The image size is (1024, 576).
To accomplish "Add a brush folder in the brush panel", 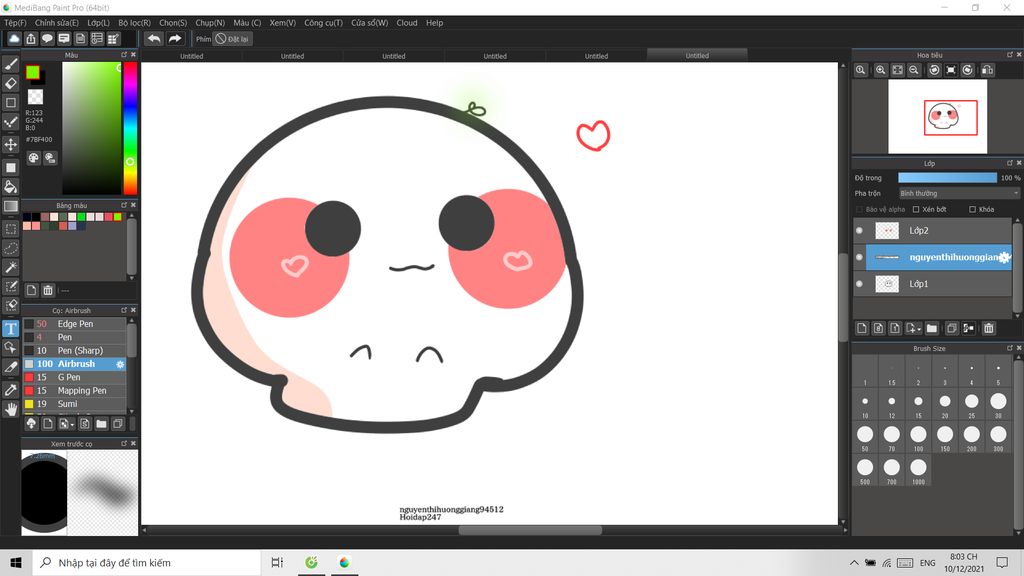I will tap(101, 424).
